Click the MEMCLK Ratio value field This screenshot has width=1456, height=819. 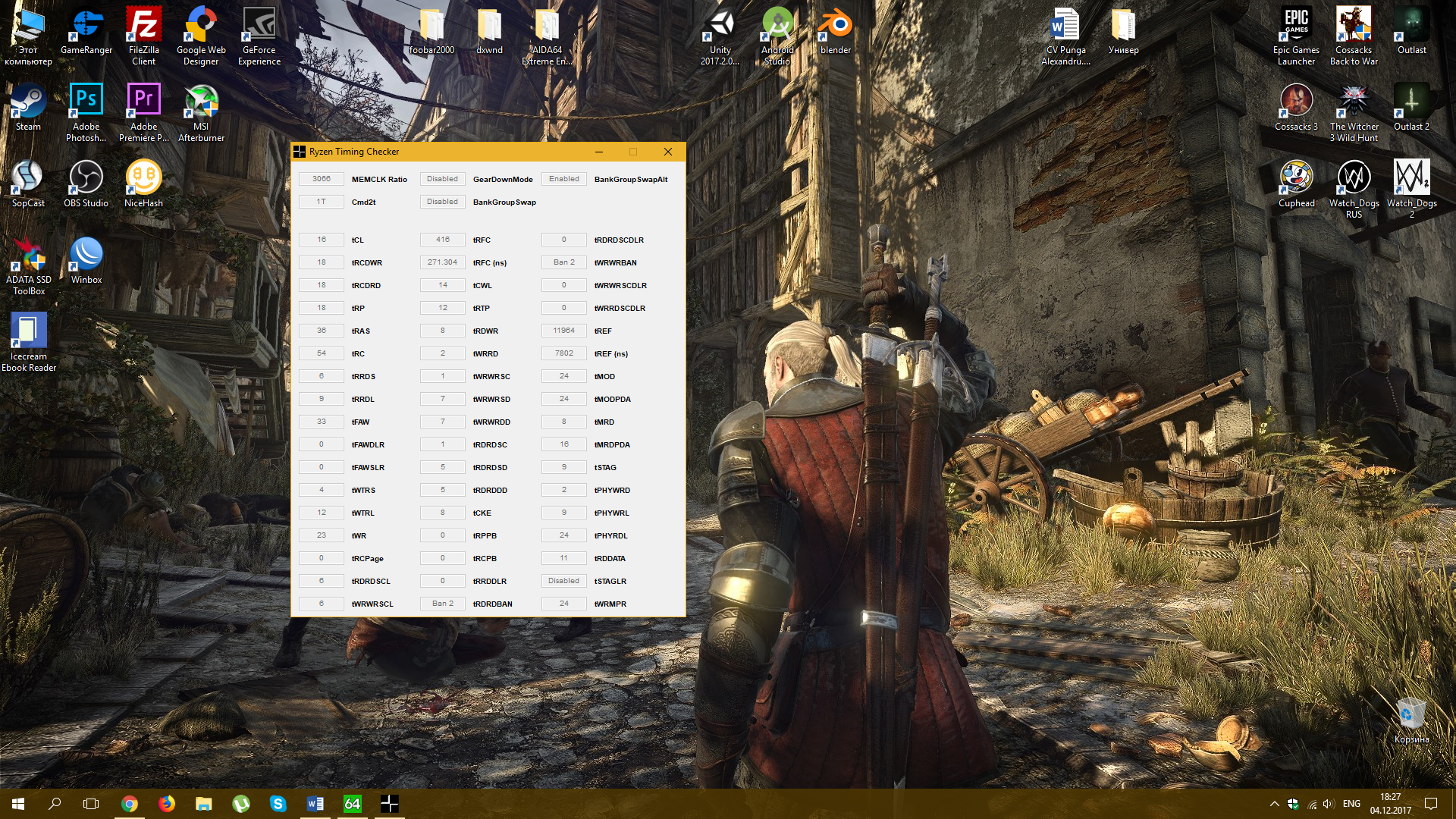coord(321,179)
